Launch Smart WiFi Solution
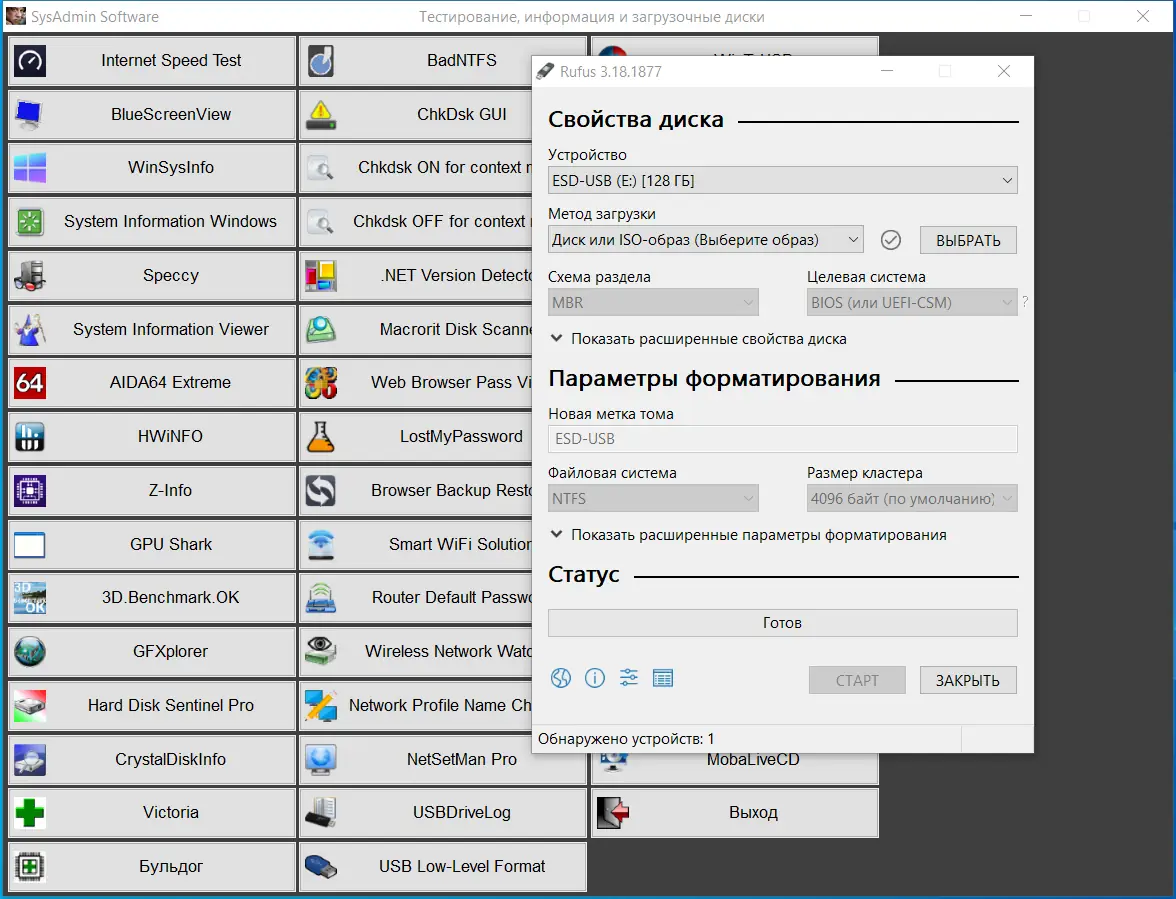 click(416, 544)
